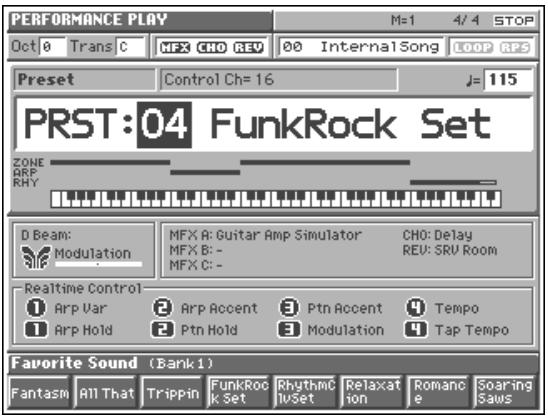The image size is (548, 417).
Task: Click button 3 icon for Modulation
Action: click(x=289, y=330)
